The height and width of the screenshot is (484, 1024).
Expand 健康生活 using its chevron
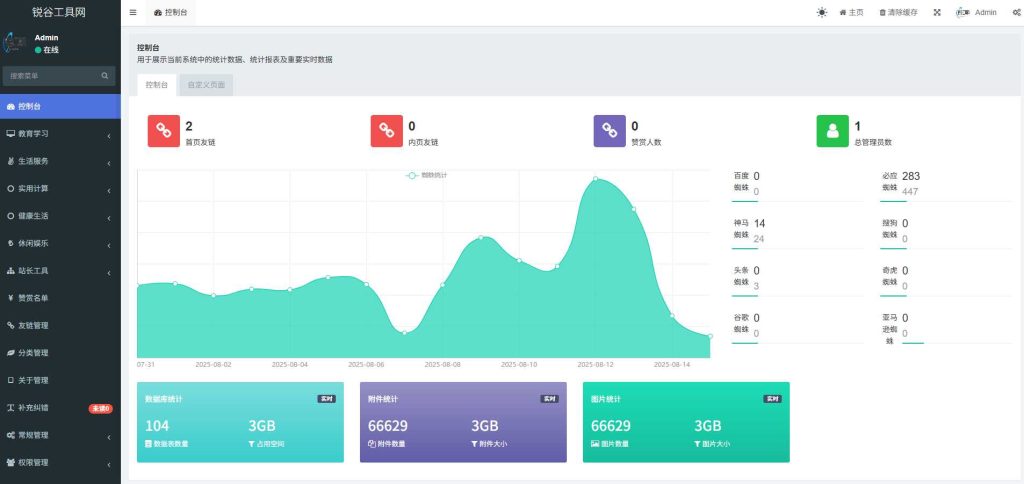click(108, 218)
